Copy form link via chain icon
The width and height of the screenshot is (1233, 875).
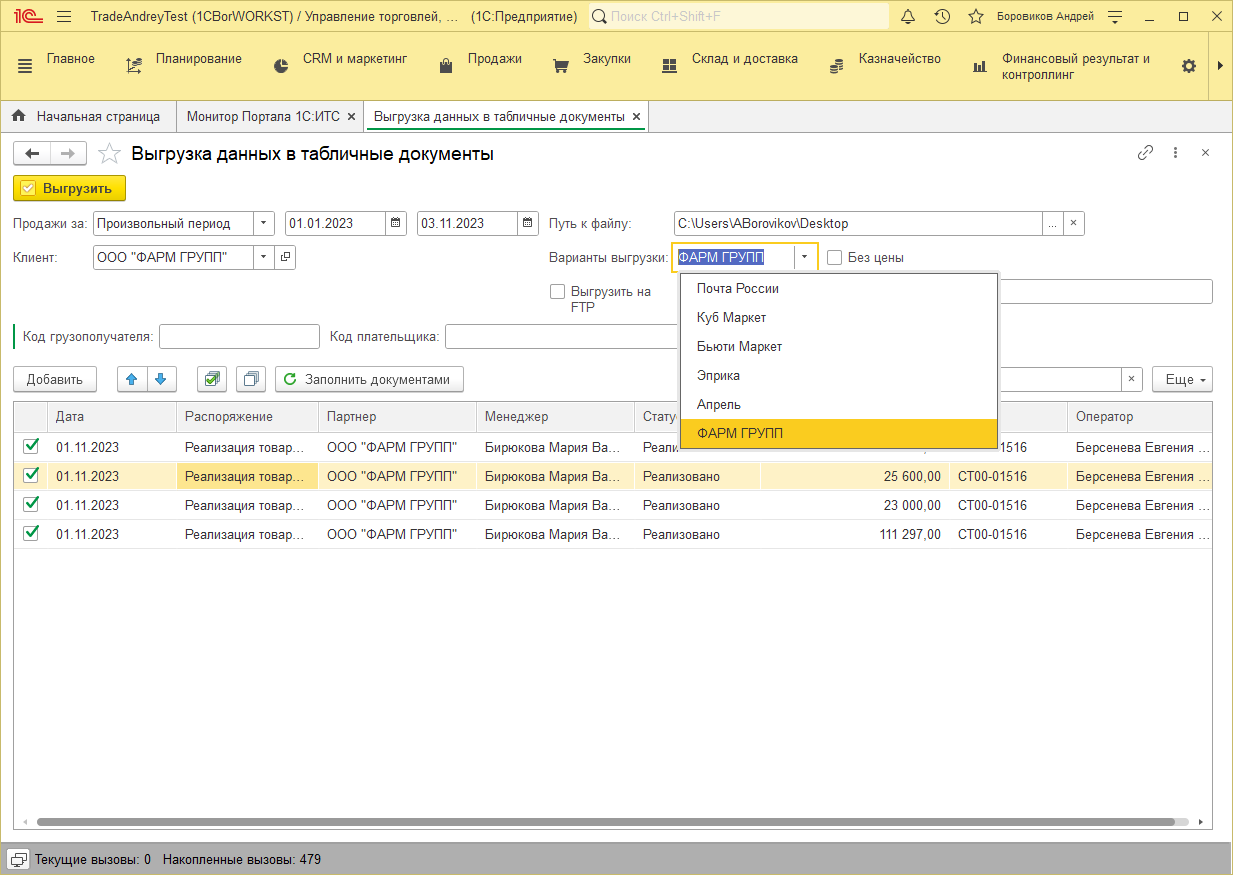pyautogui.click(x=1145, y=153)
